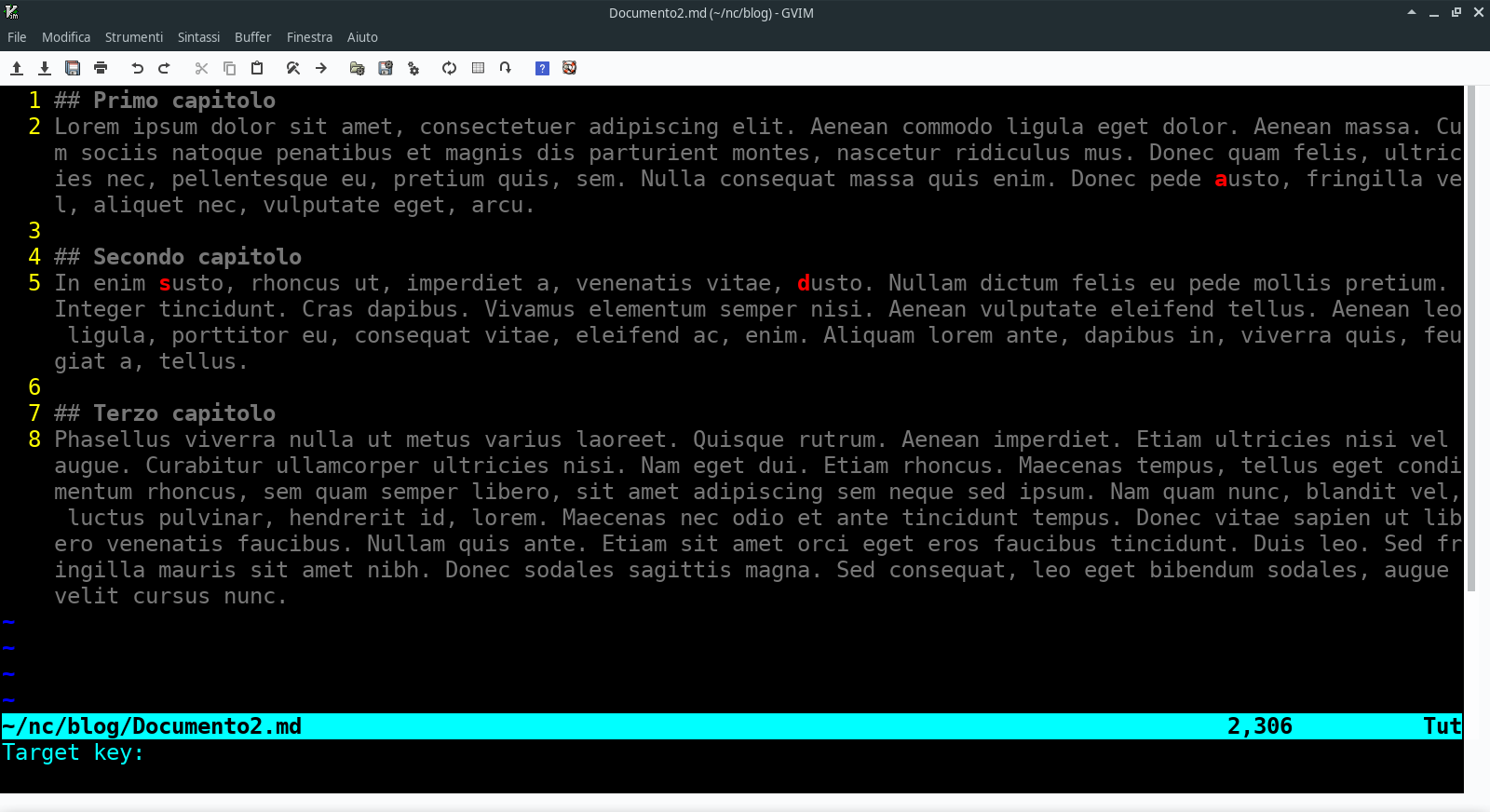This screenshot has width=1490, height=812.
Task: Click the Open file upload-arrow icon
Action: pos(17,68)
